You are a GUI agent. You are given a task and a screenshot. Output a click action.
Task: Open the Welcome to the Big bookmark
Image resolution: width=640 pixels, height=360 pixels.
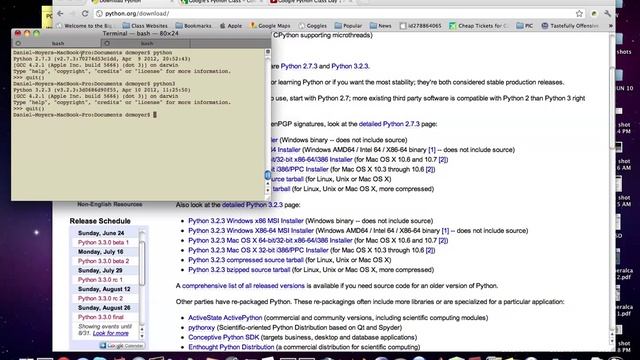click(84, 26)
